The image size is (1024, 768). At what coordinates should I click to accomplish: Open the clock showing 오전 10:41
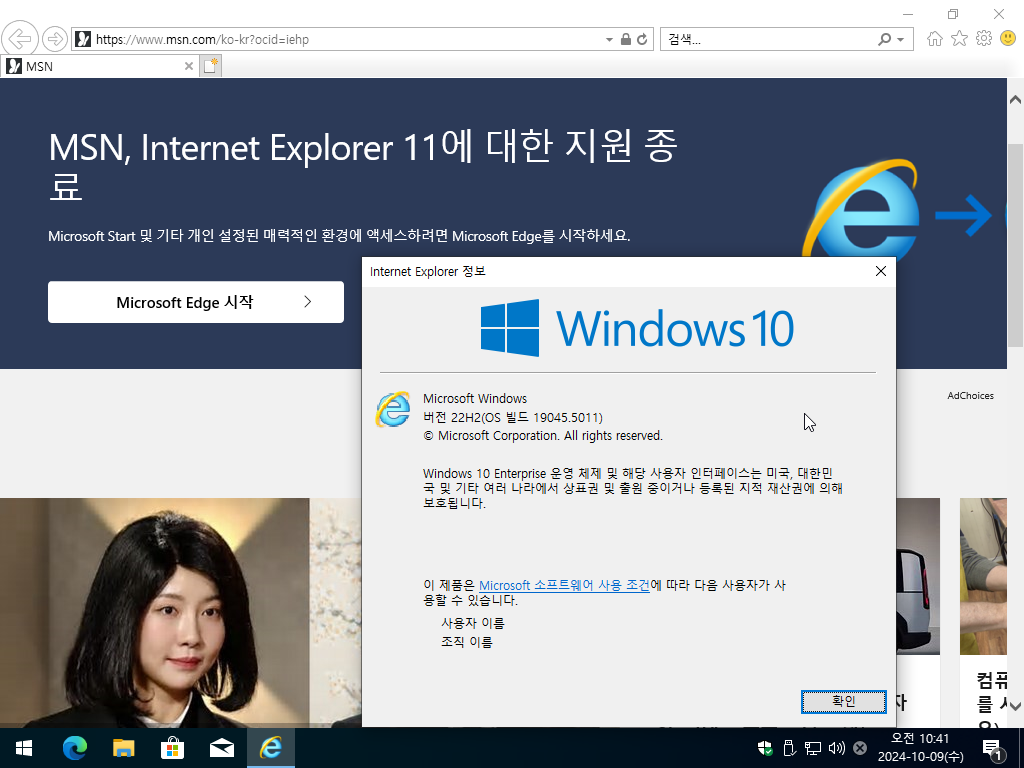click(x=920, y=748)
